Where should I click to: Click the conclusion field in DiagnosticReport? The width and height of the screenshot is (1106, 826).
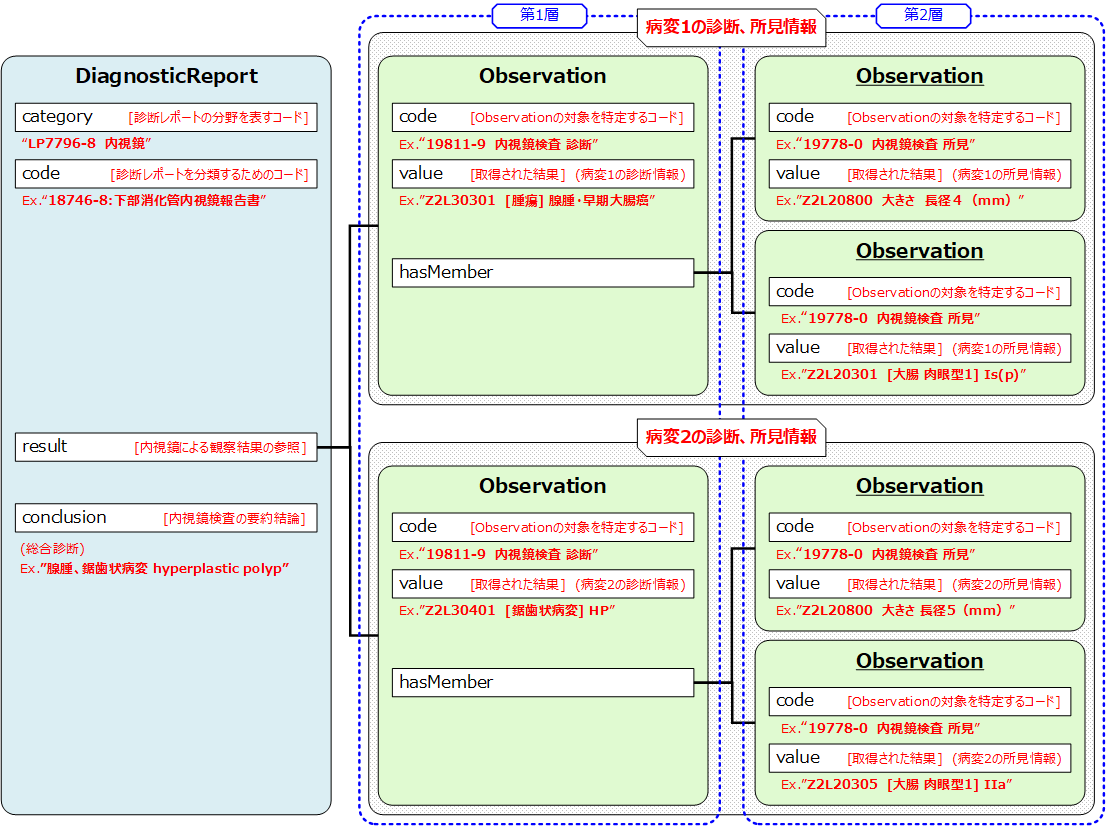[165, 517]
